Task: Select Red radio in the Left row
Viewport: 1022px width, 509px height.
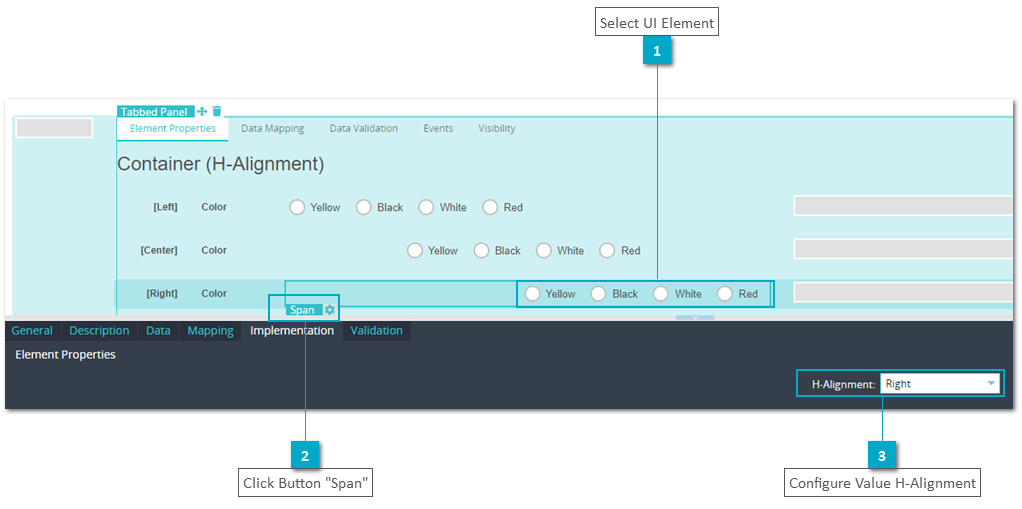Action: click(x=490, y=207)
